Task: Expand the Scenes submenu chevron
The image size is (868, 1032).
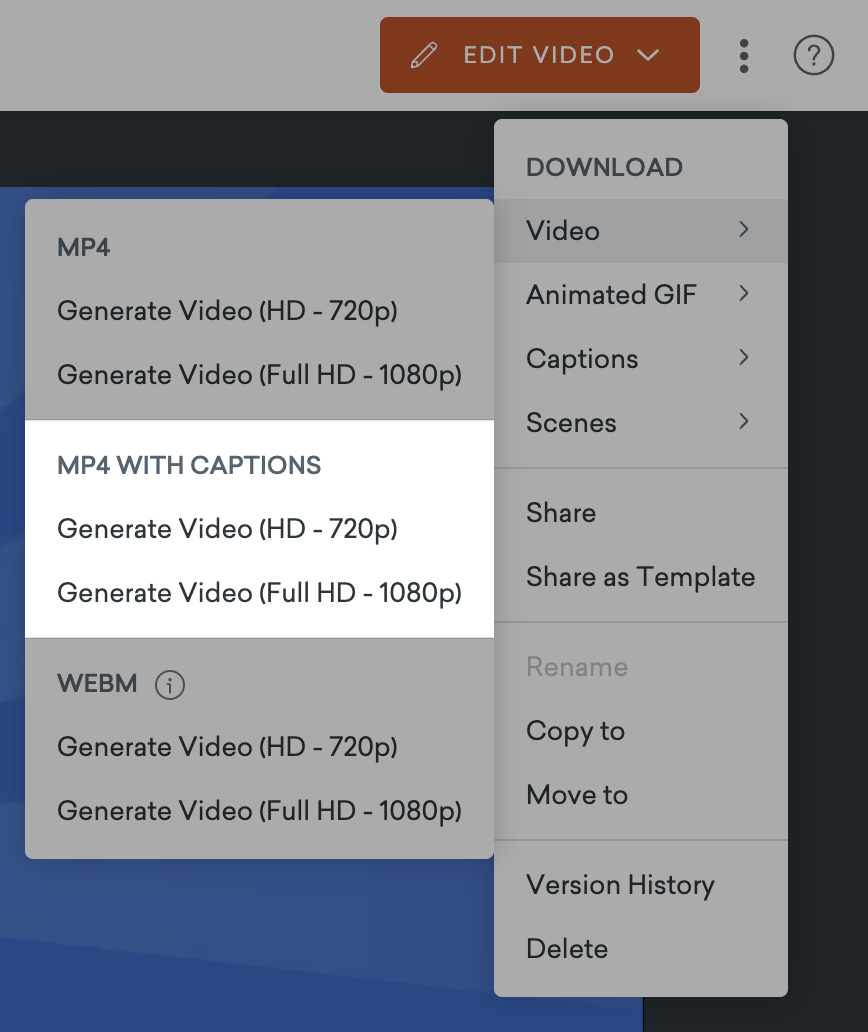Action: (744, 421)
